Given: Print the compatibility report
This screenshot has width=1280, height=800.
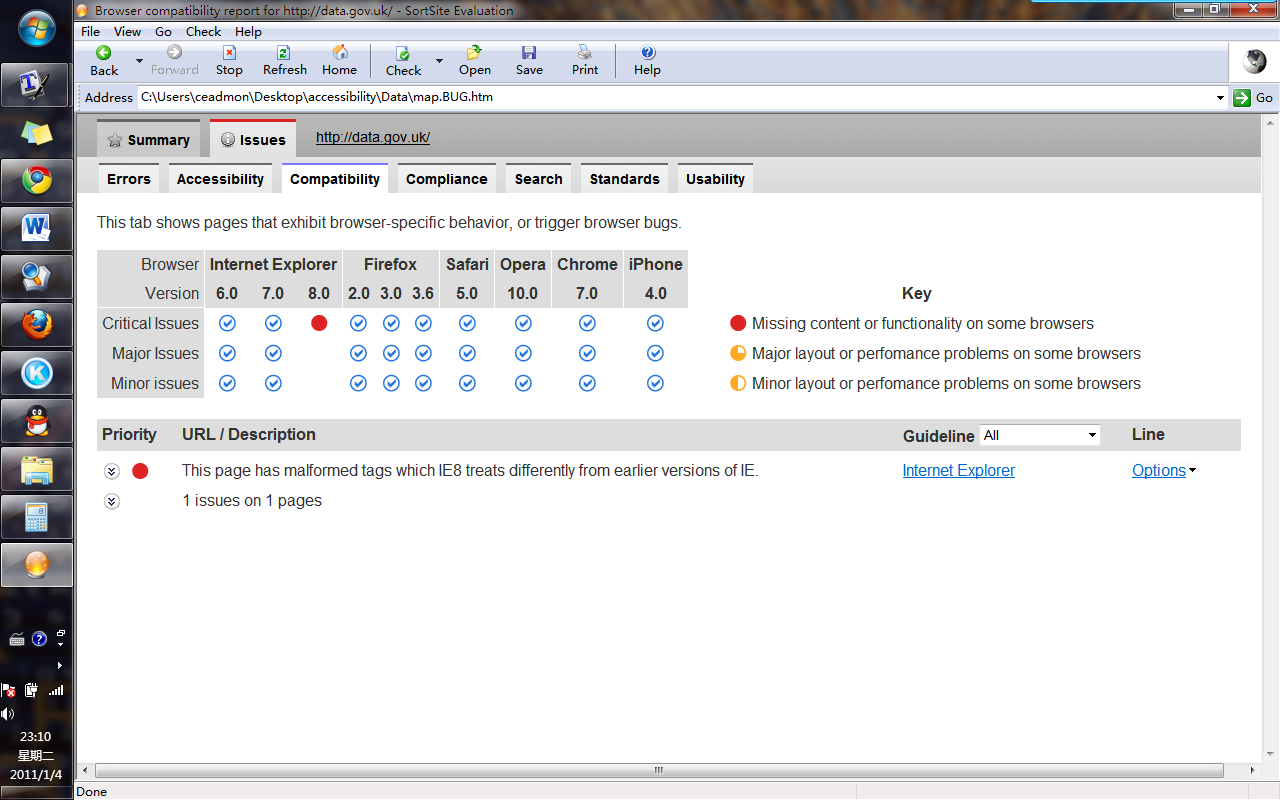Looking at the screenshot, I should coord(585,61).
